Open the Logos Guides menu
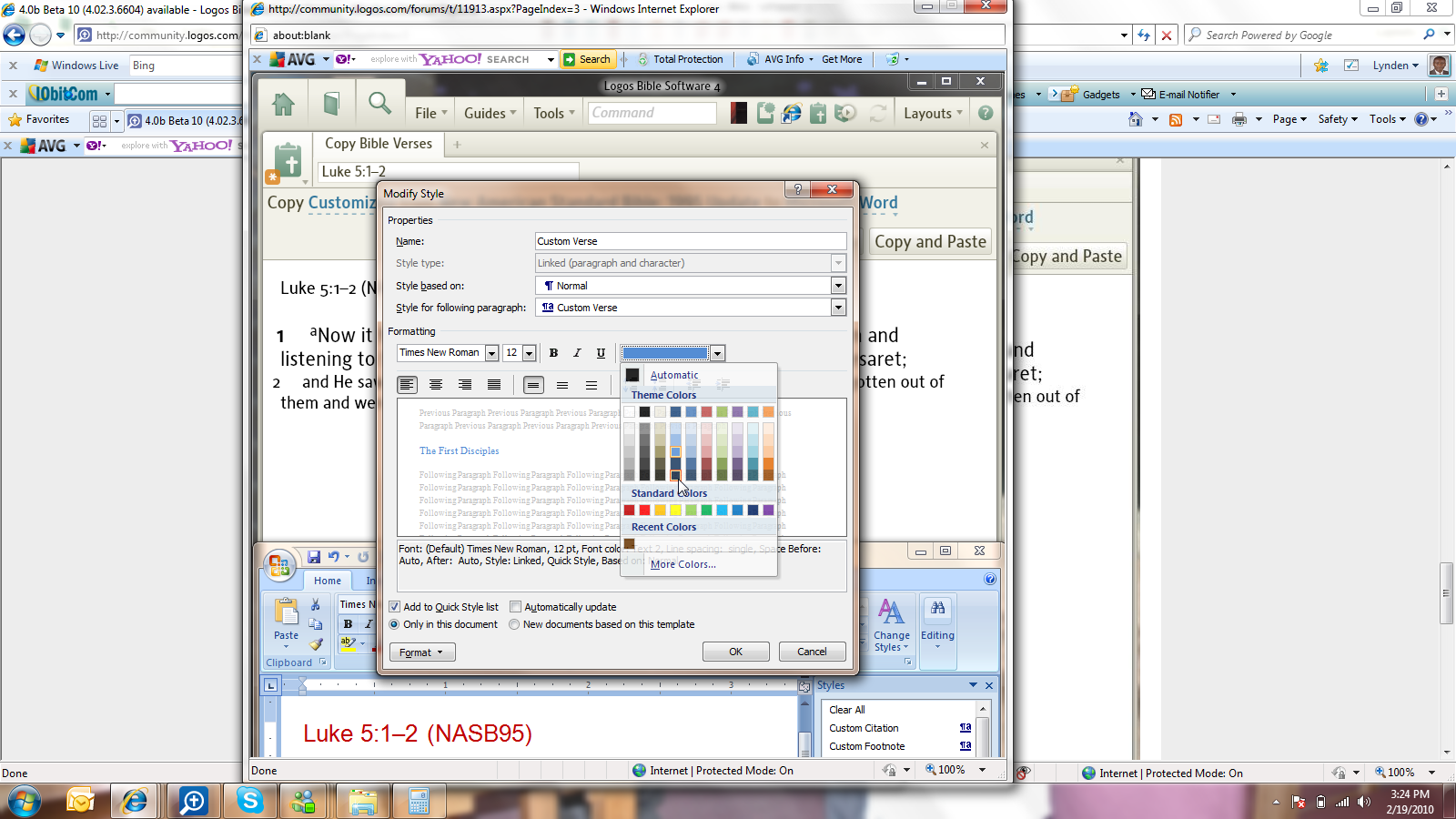The height and width of the screenshot is (819, 1456). [490, 113]
